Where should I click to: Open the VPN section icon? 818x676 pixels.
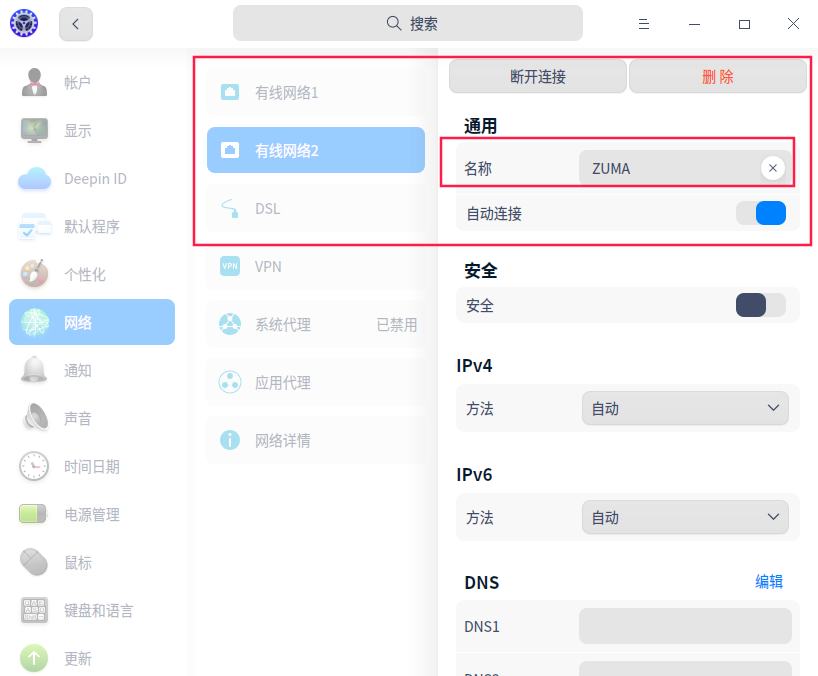coord(230,266)
